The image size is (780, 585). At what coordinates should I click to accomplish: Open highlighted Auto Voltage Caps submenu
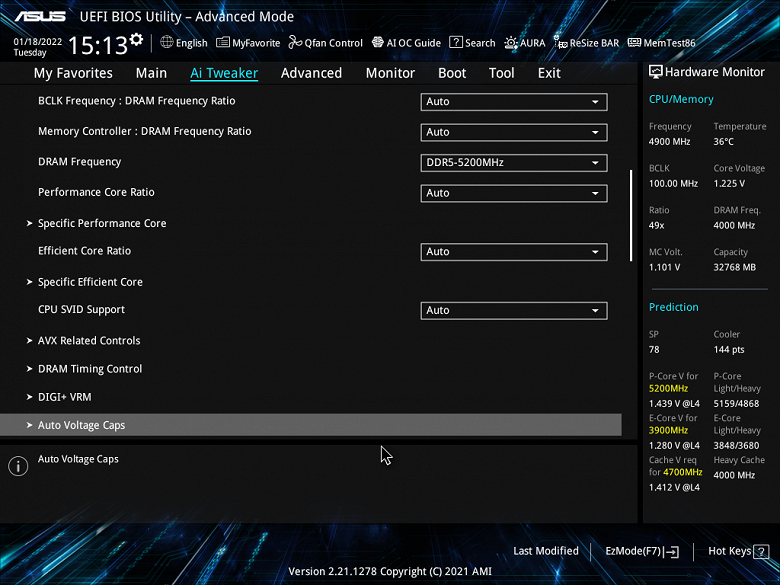tap(310, 425)
